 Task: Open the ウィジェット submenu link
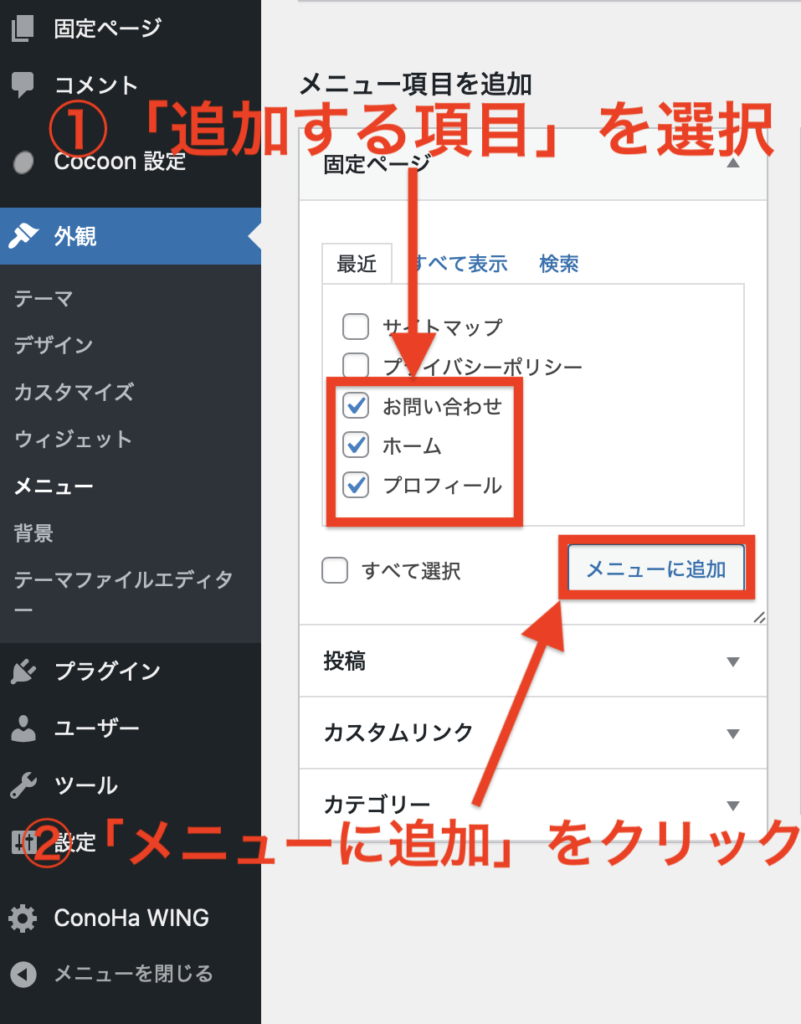click(73, 440)
